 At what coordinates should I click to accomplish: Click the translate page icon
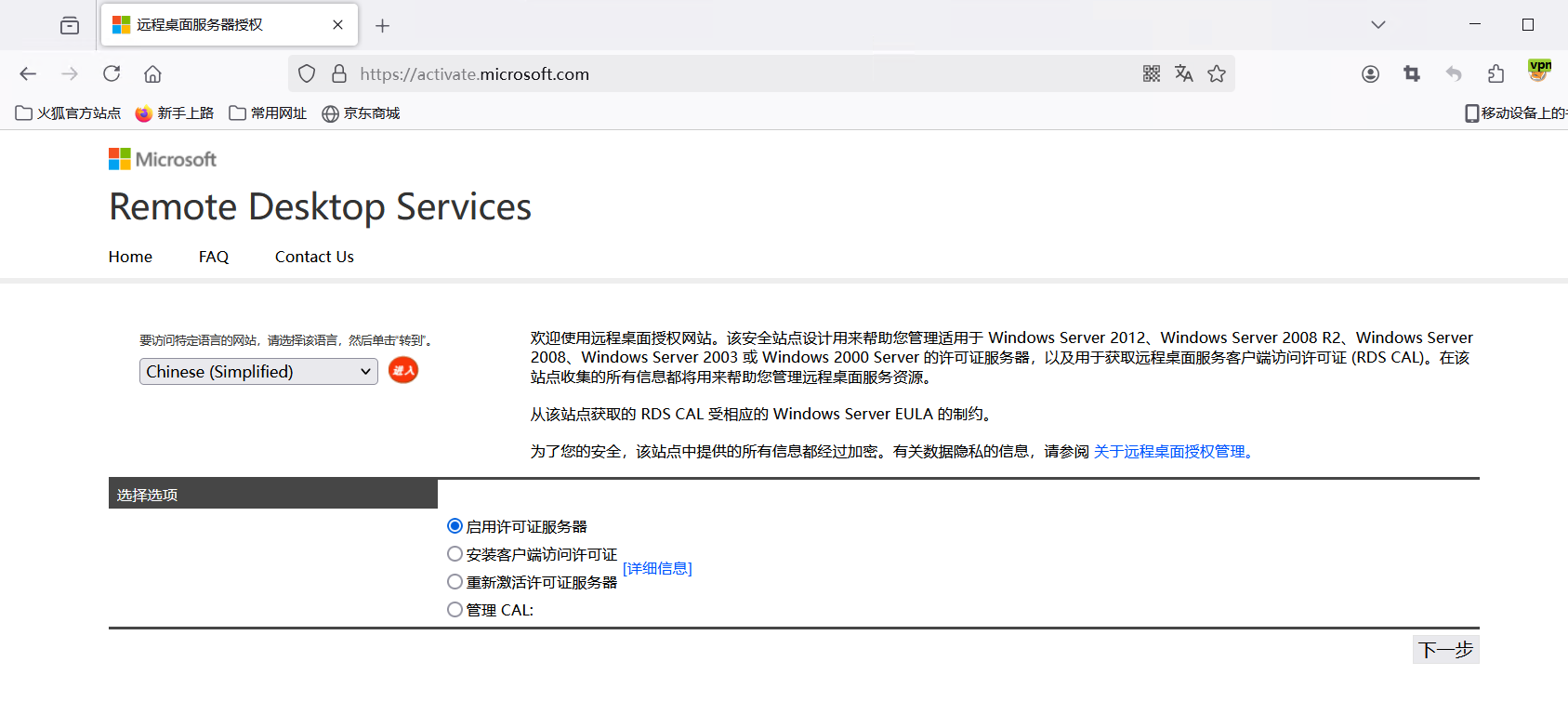tap(1183, 74)
